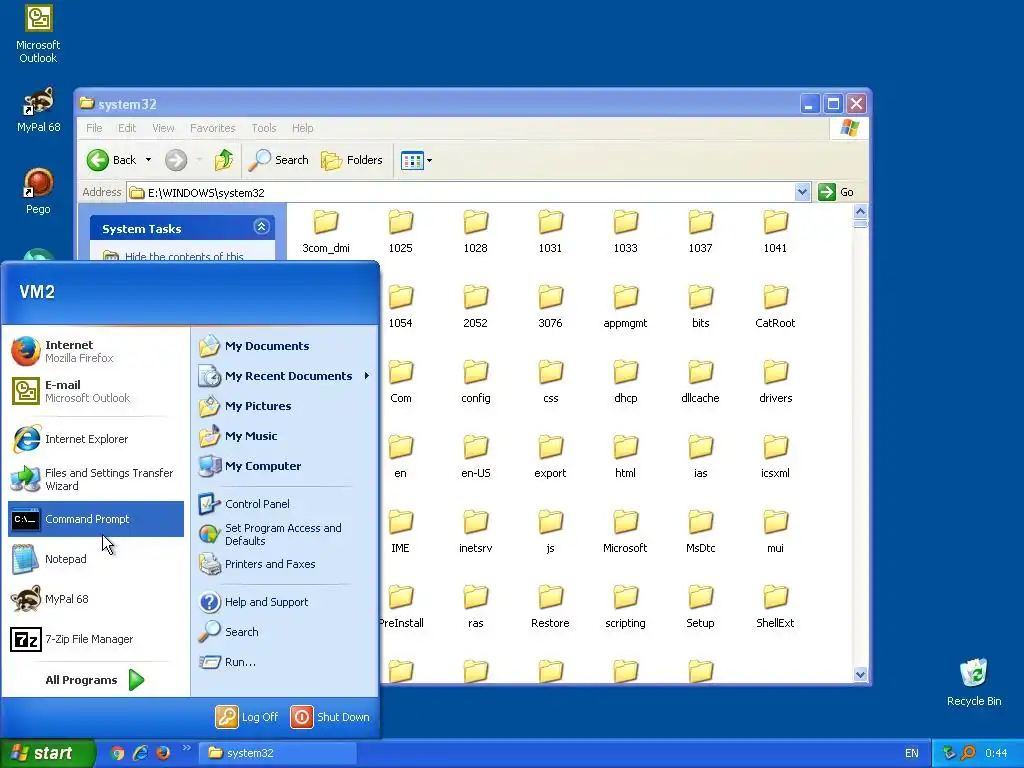Open the Tools menu

(x=264, y=128)
